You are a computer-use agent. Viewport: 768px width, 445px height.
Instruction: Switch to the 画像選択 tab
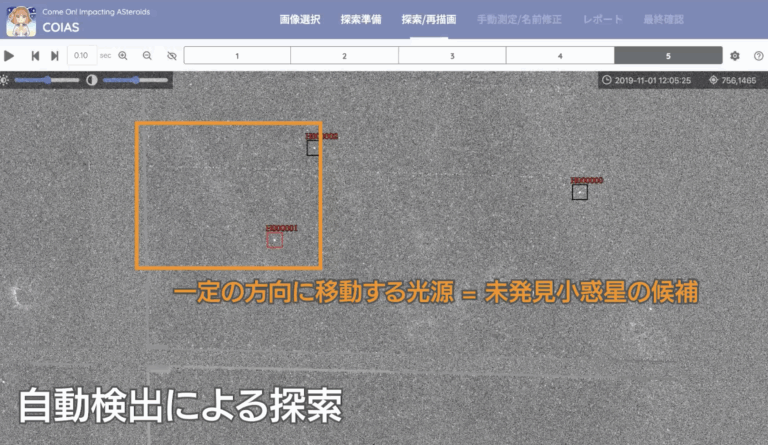tap(300, 20)
